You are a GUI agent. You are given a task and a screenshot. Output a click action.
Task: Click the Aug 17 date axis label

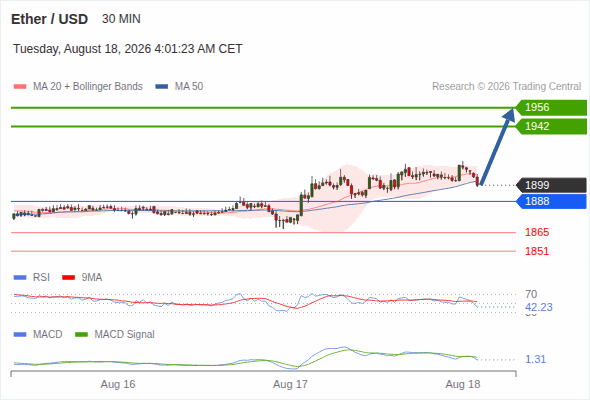[290, 385]
